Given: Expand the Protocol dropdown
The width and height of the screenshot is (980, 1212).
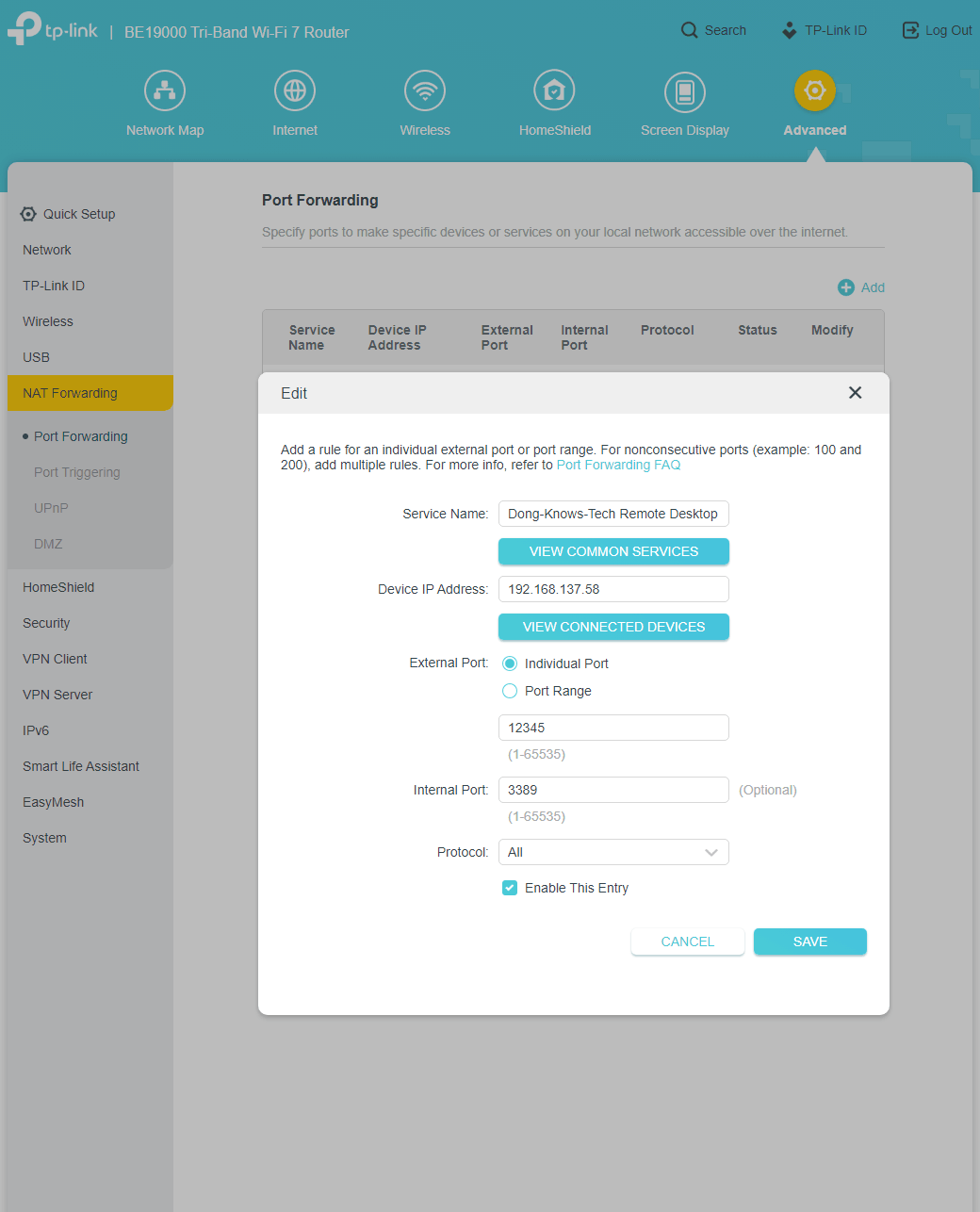Looking at the screenshot, I should pos(613,852).
